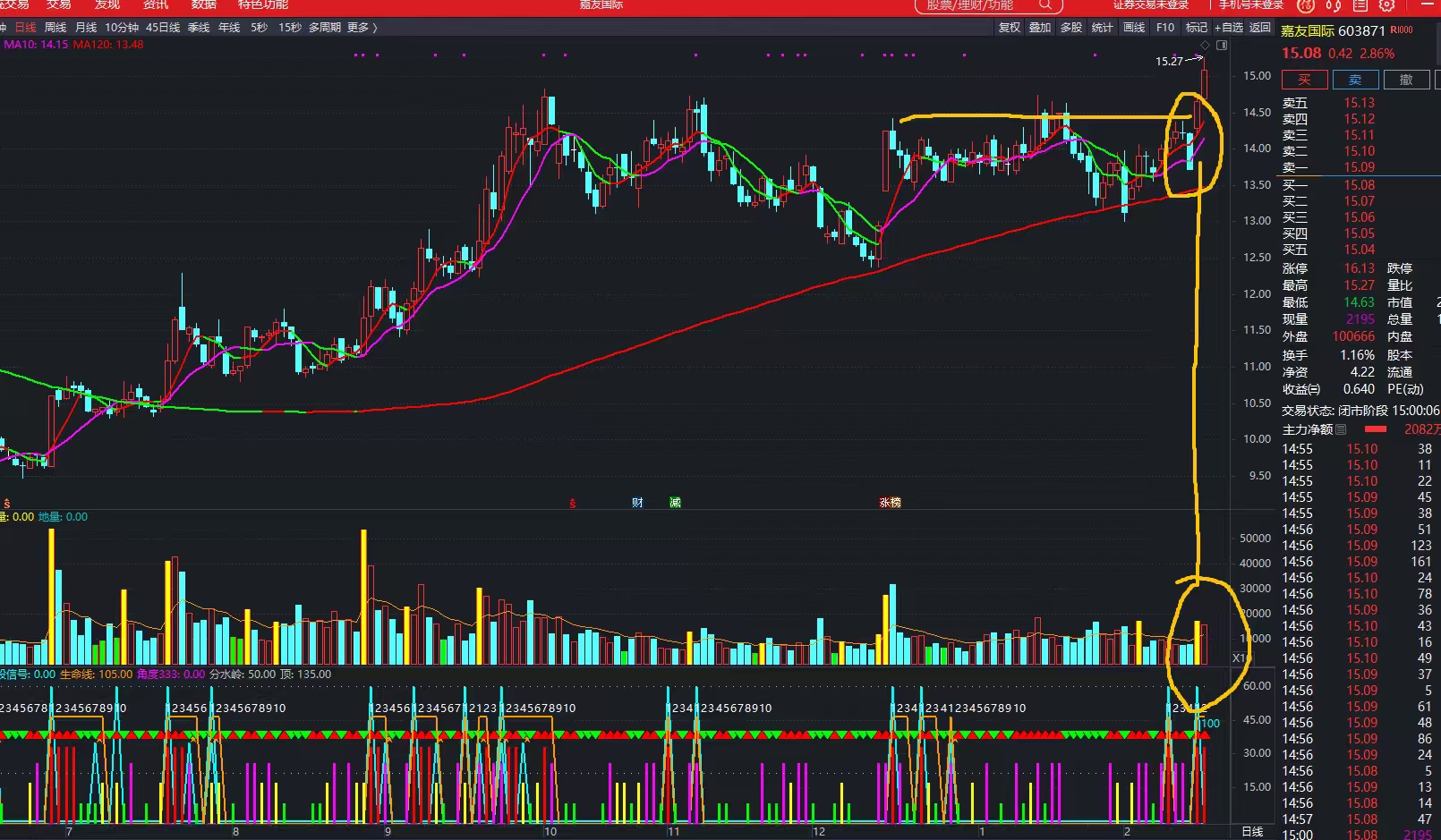Click the 财 event marker on the chart
1441x840 pixels.
637,503
